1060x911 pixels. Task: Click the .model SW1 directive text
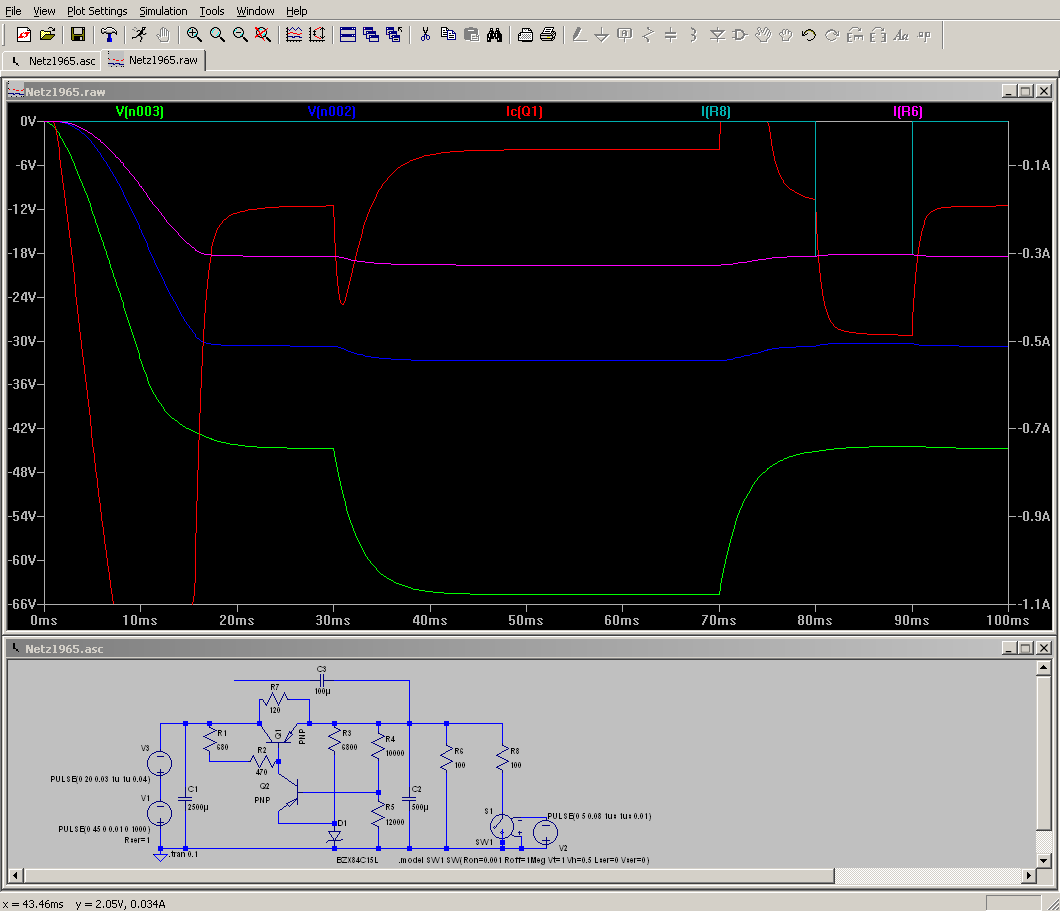524,860
